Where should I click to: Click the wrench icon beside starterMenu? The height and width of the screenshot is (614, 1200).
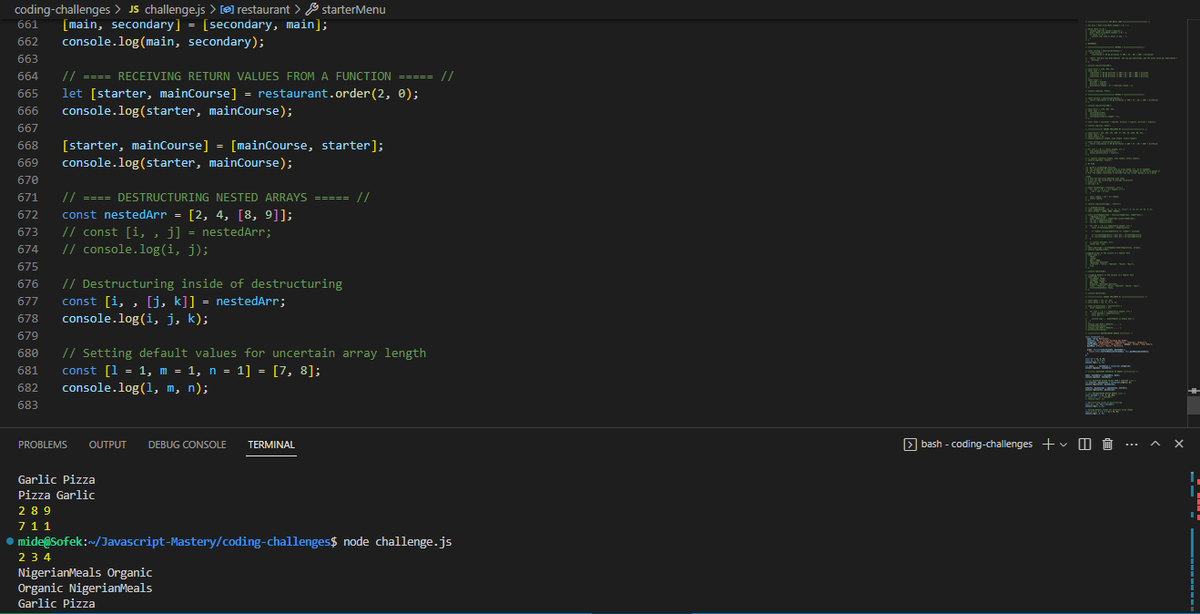312,9
